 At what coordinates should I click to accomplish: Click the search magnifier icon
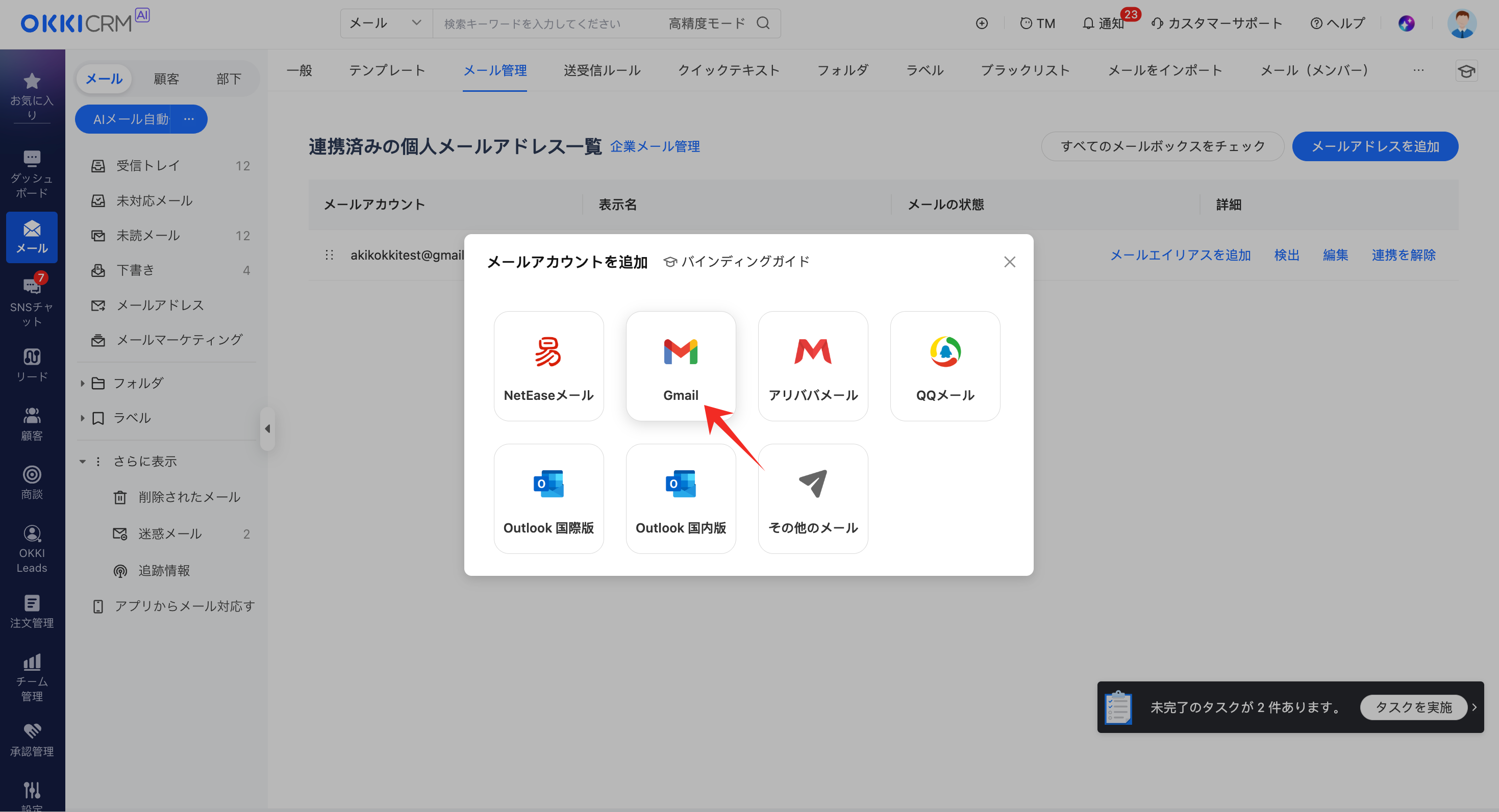click(x=763, y=23)
